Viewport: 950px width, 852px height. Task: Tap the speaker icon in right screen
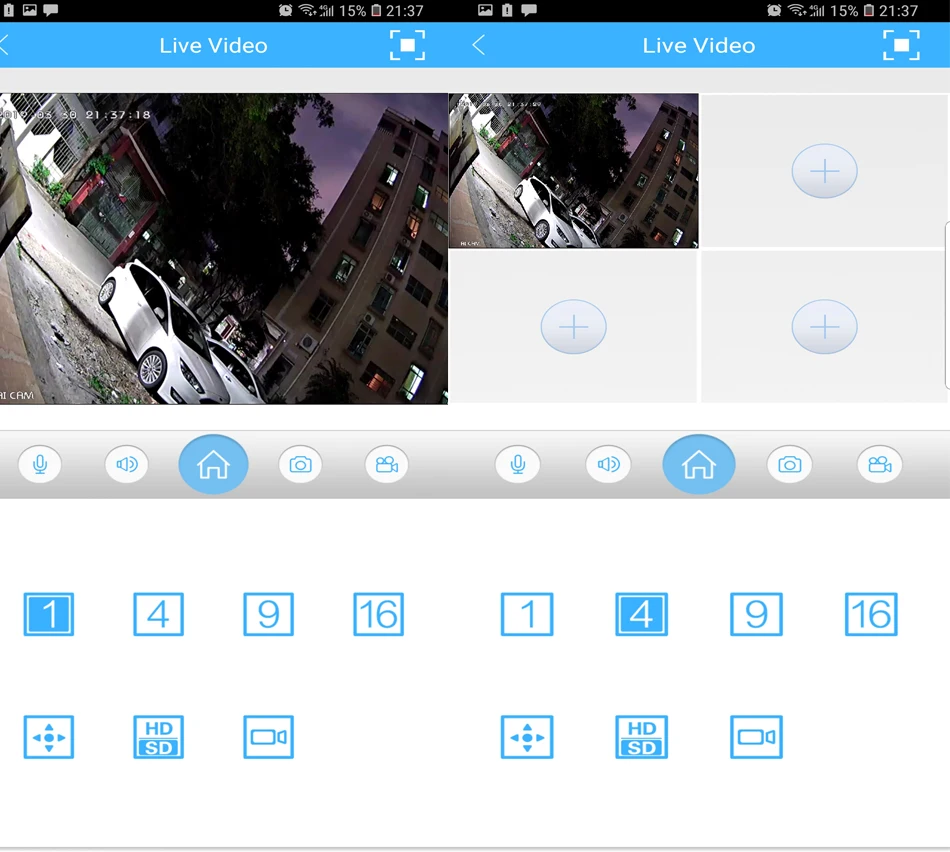608,465
